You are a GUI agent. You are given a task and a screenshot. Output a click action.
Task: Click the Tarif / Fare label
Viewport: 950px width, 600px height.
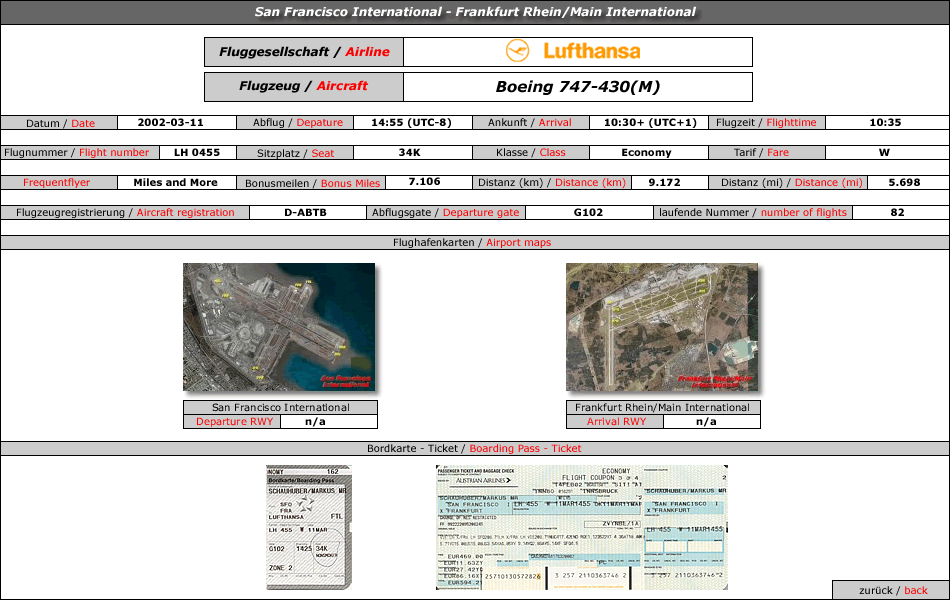click(762, 153)
